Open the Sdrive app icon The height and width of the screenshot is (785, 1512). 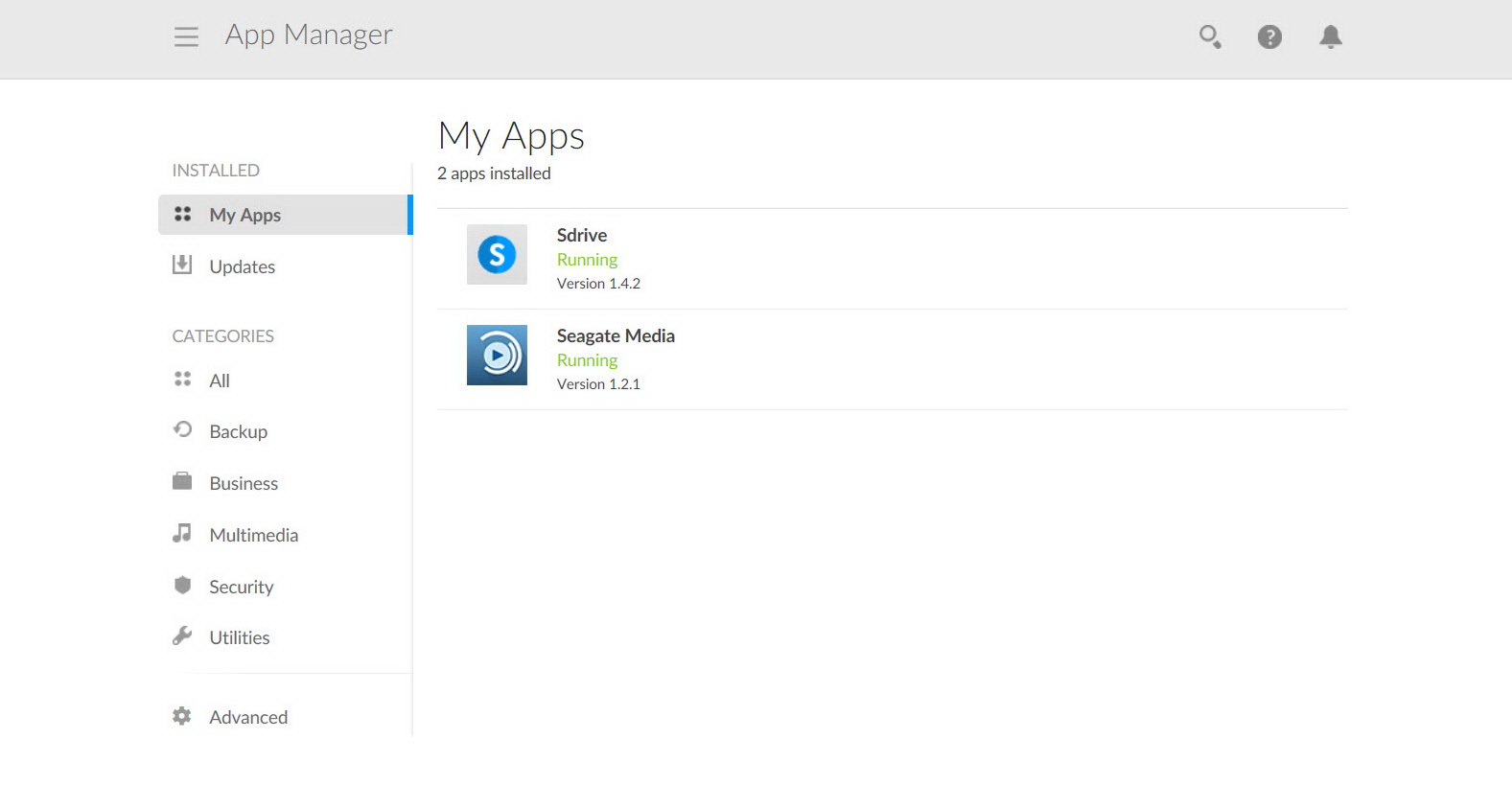[x=497, y=254]
